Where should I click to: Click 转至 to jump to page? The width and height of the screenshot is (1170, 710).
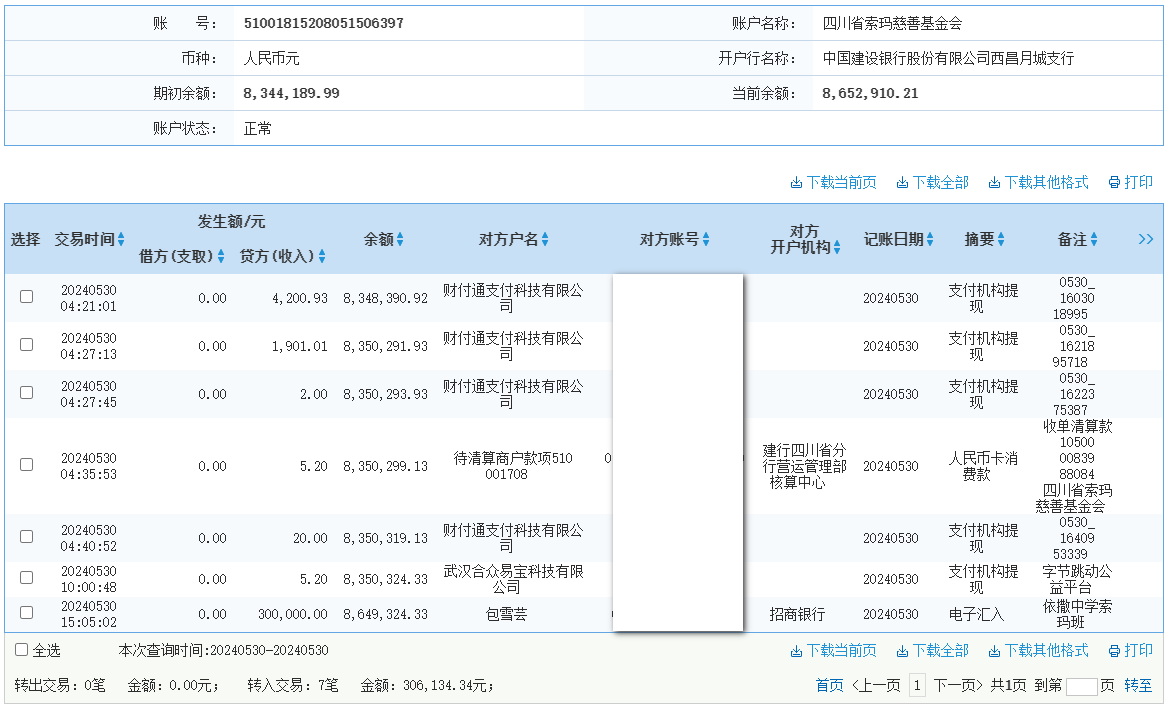(1138, 685)
